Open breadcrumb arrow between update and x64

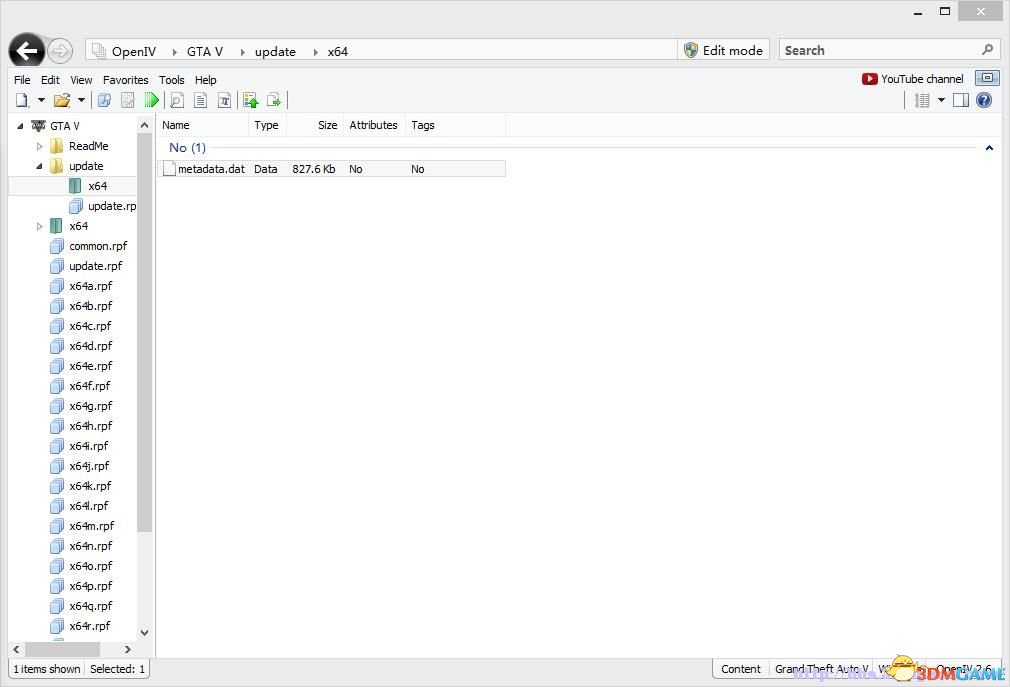click(315, 52)
